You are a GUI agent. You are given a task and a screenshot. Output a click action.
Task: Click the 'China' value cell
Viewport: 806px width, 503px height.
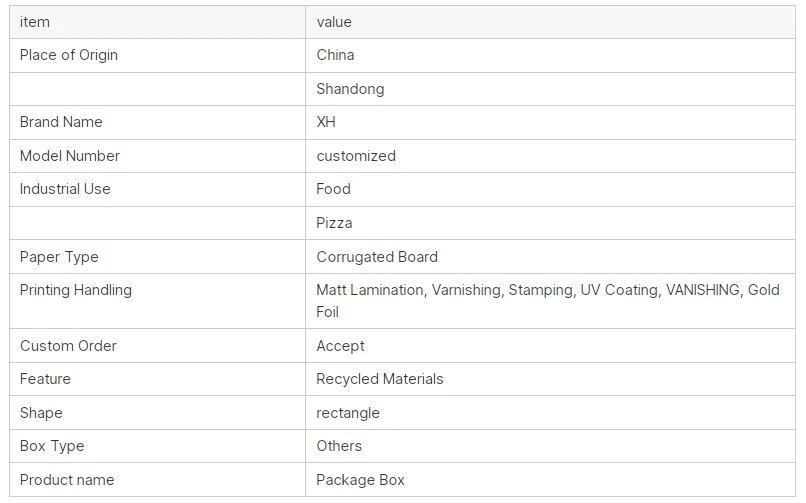[551, 55]
